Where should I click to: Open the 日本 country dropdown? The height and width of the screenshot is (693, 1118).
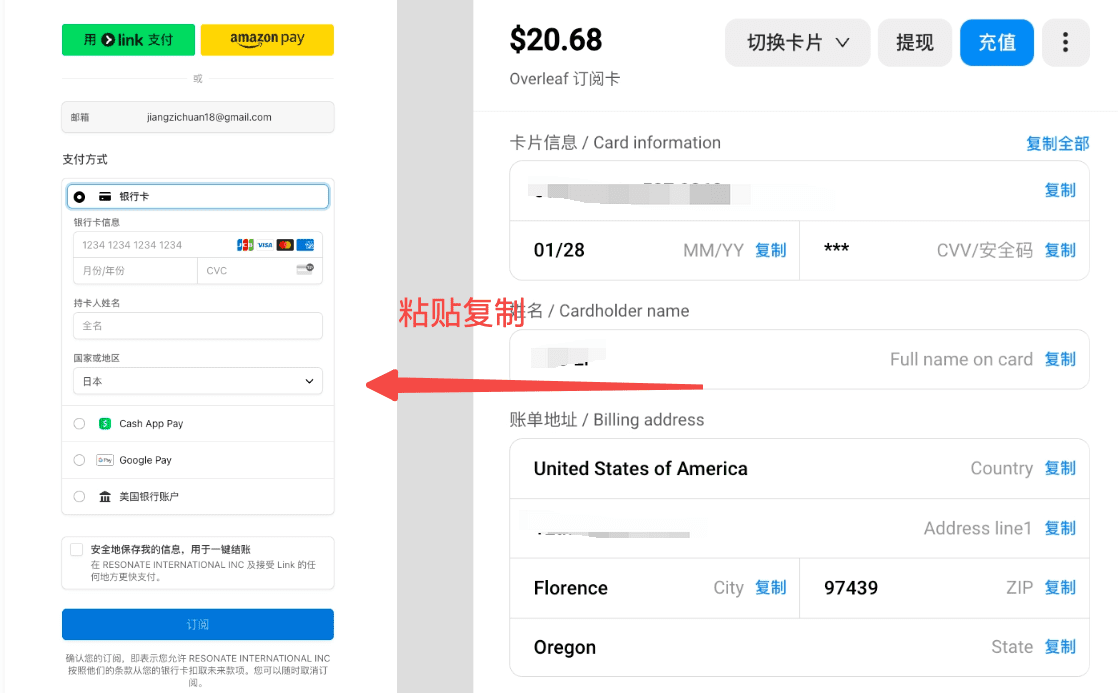click(198, 381)
